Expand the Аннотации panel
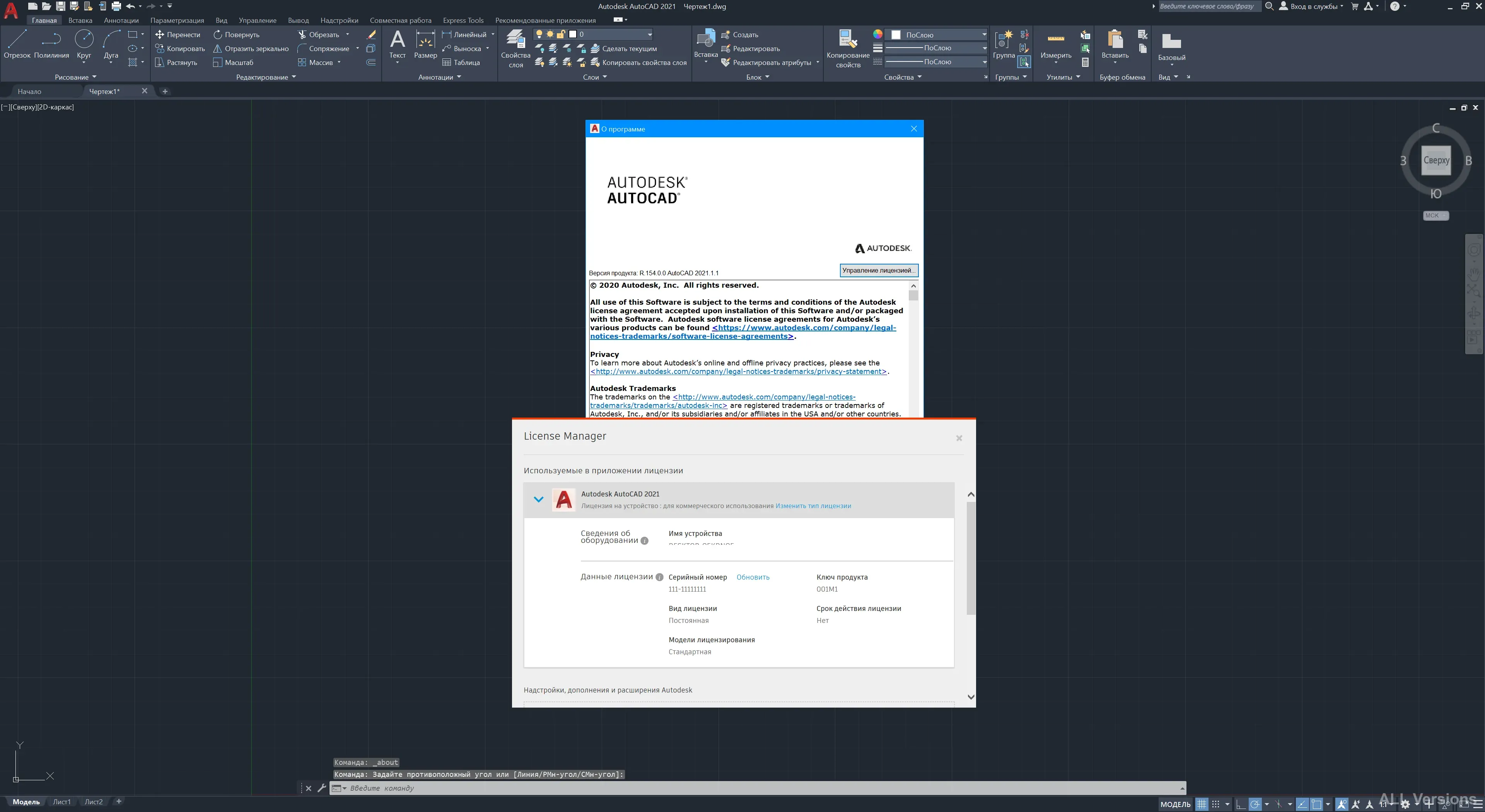1485x812 pixels. tap(439, 77)
